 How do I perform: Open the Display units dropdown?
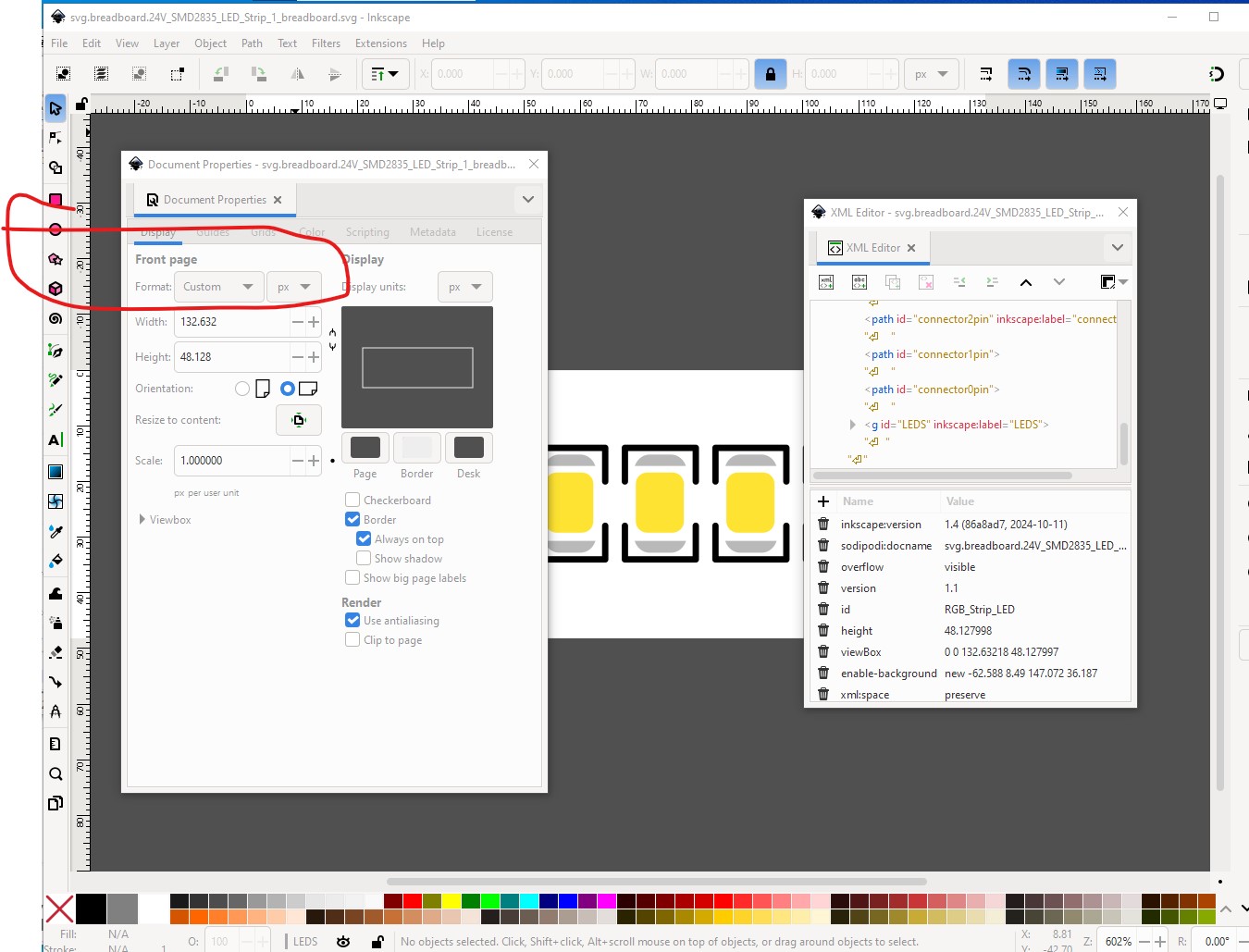tap(465, 287)
